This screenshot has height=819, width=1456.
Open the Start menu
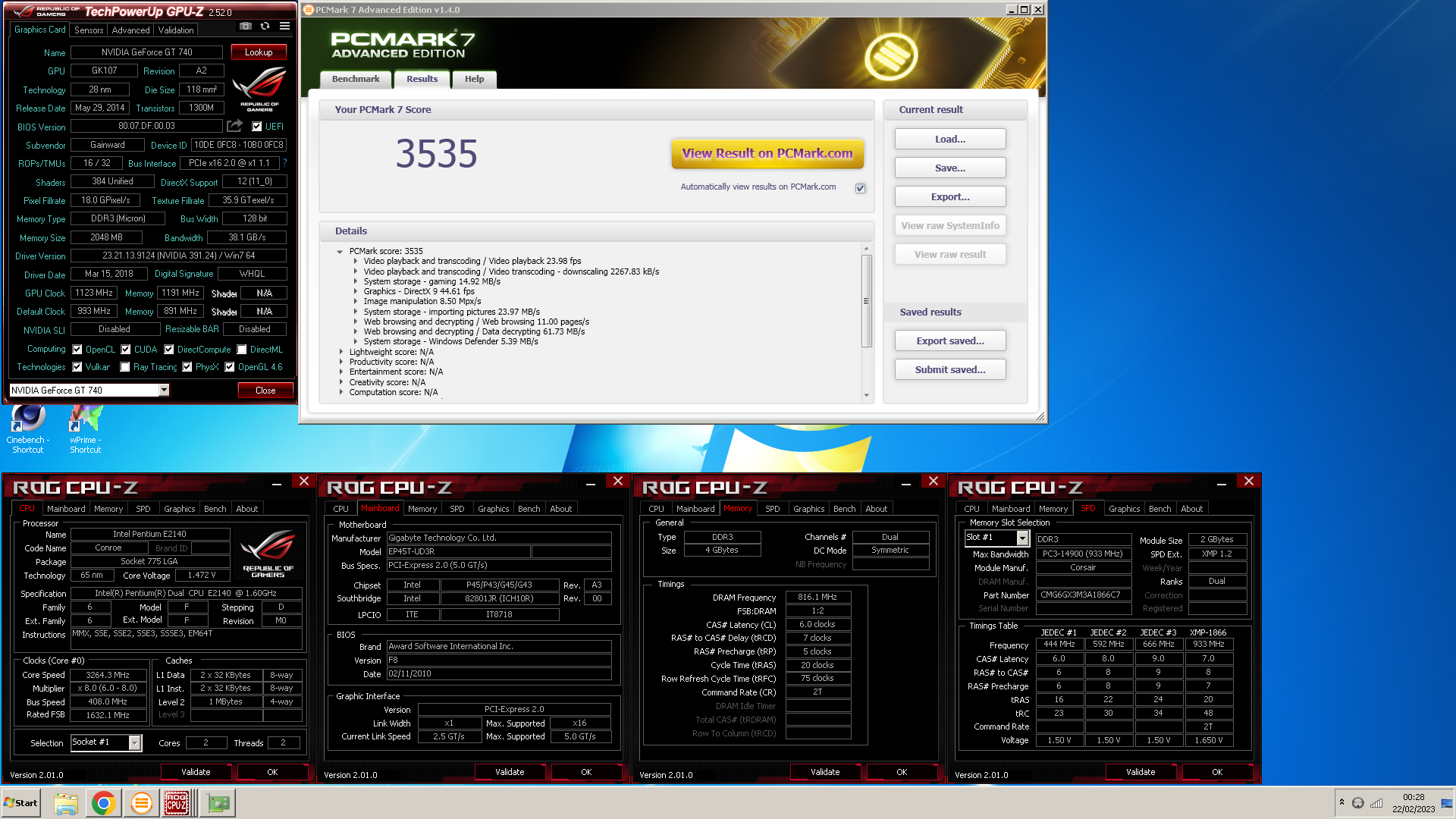tap(20, 803)
